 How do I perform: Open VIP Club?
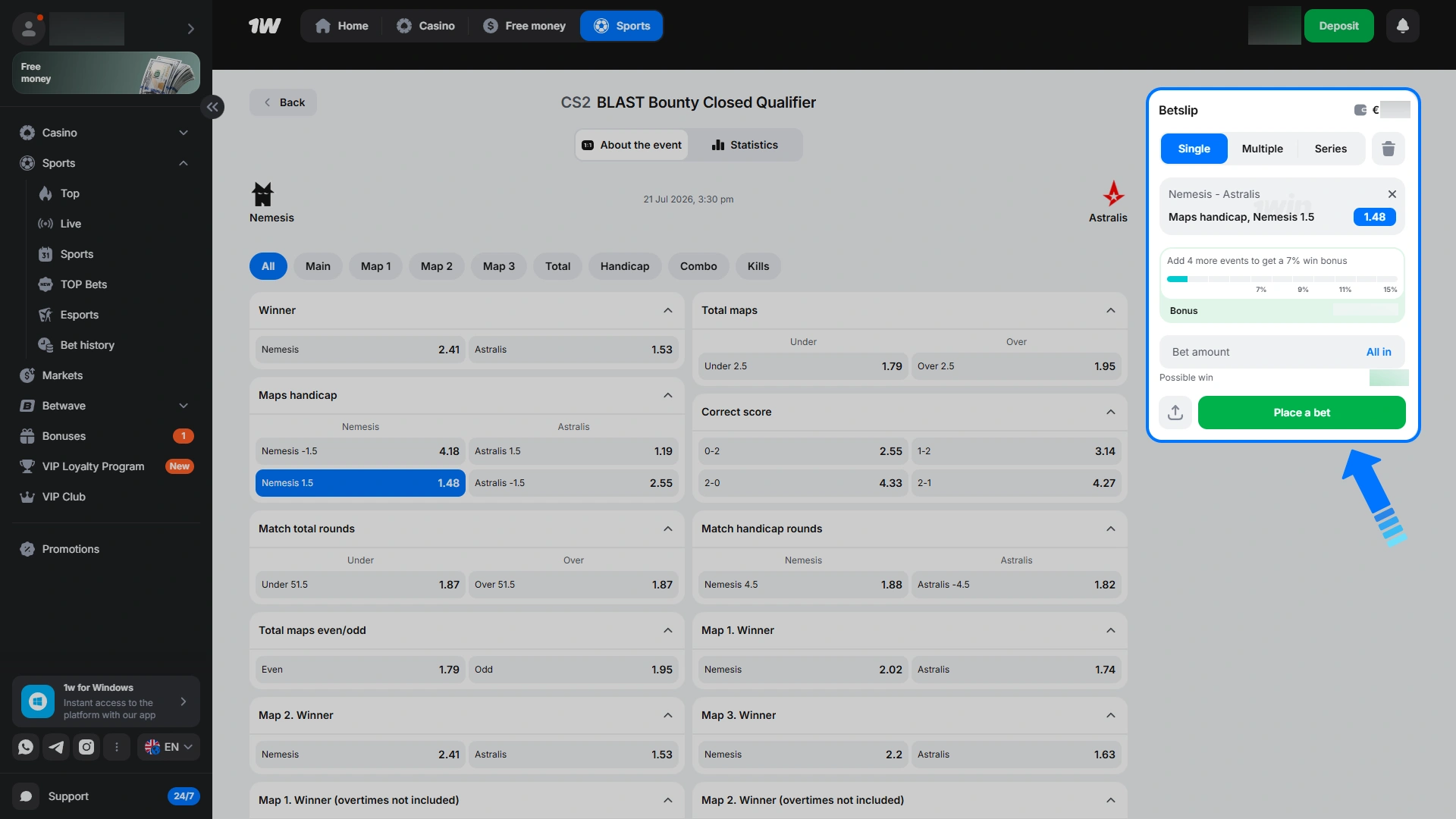tap(64, 497)
